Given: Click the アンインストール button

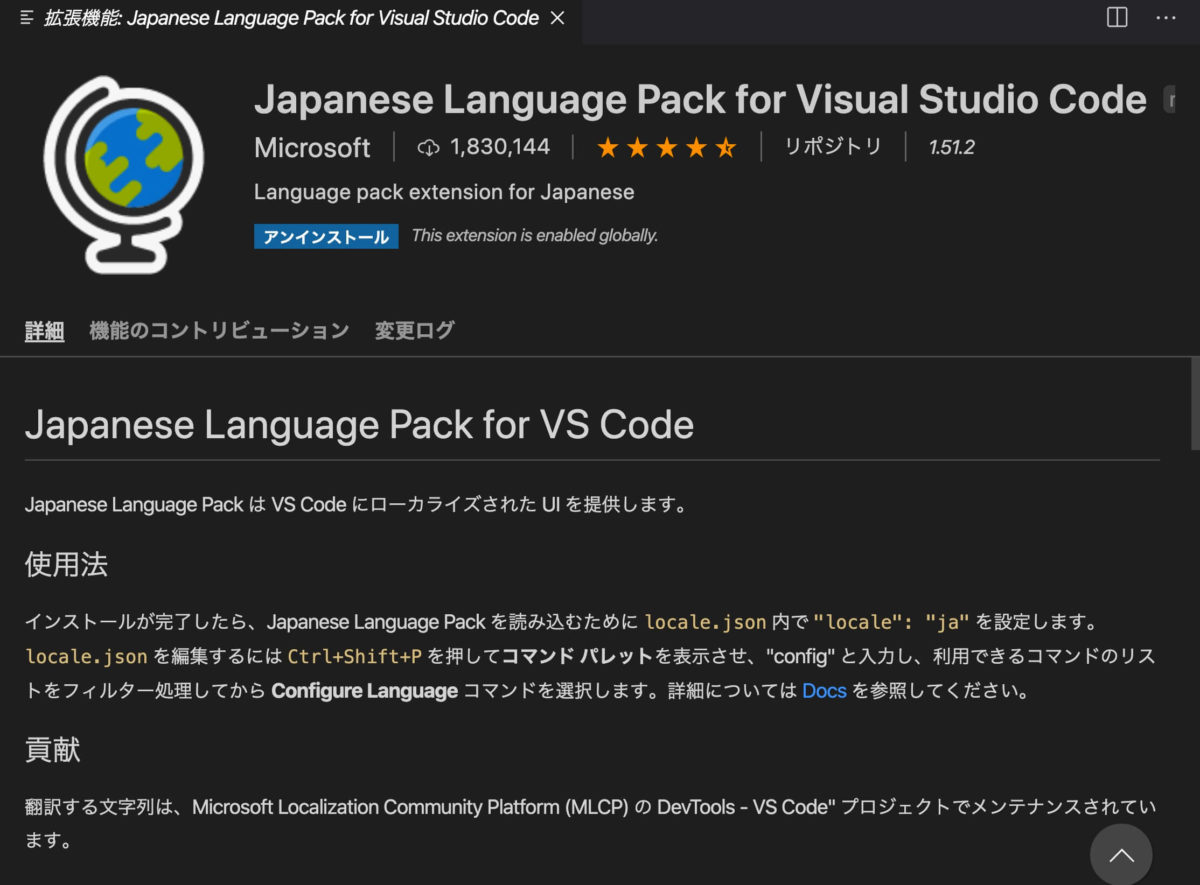Looking at the screenshot, I should coord(326,236).
